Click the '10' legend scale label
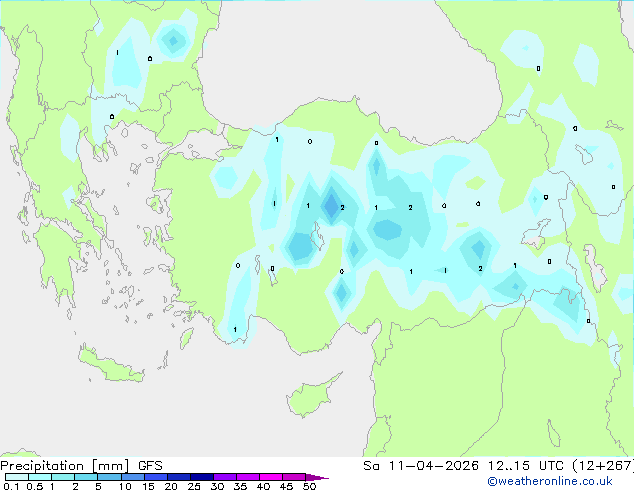This screenshot has height=490, width=634. (125, 486)
